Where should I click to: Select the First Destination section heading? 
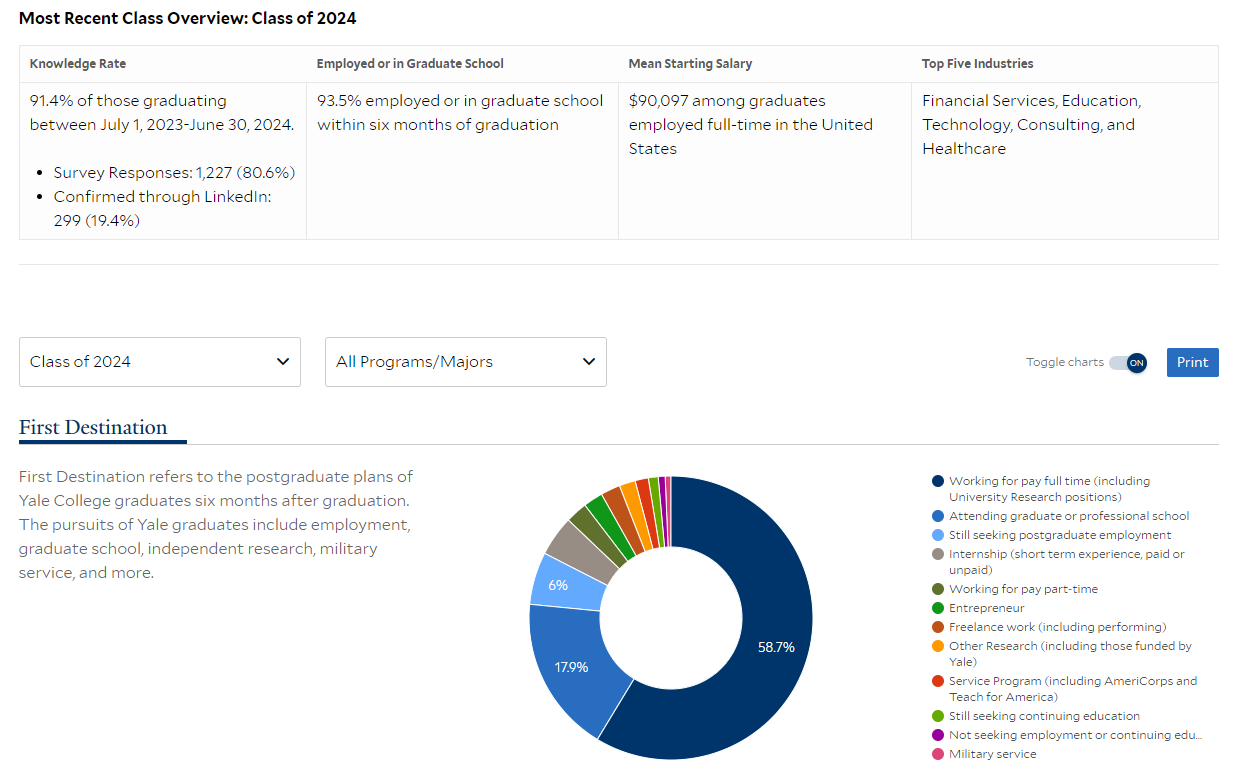tap(93, 428)
